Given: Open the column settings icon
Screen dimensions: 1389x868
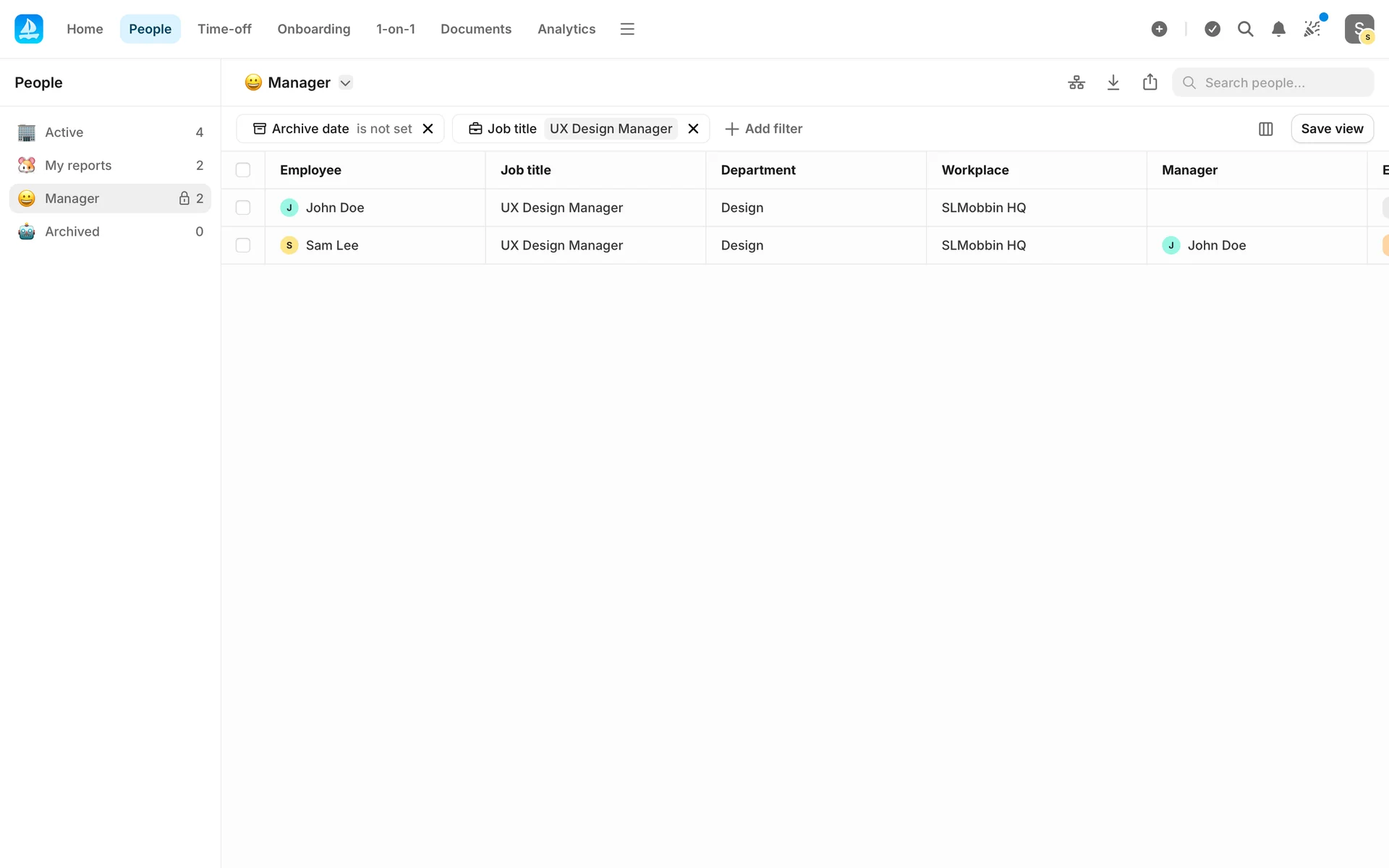Looking at the screenshot, I should tap(1265, 129).
